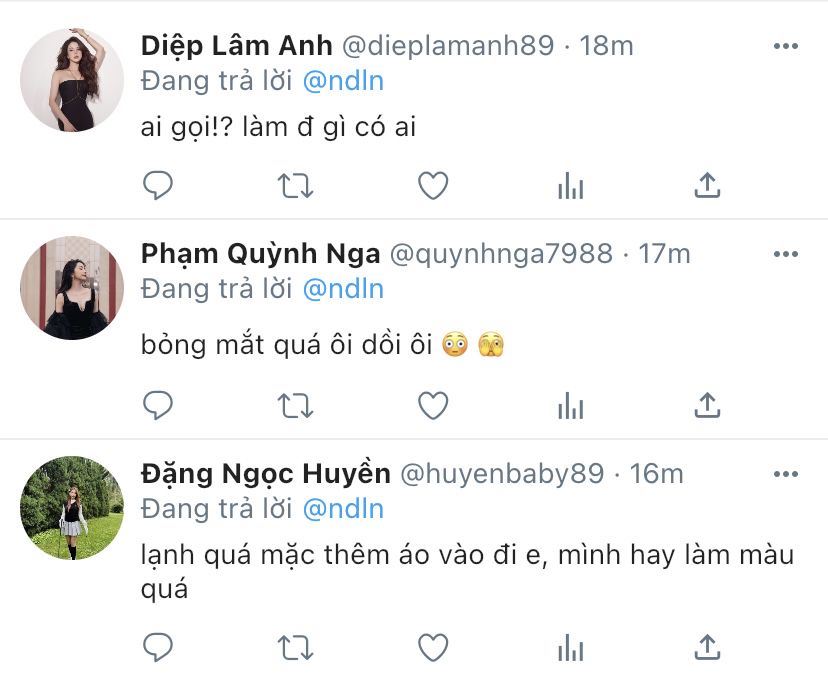Open more options on Diệp Lâm Anh's tweet
This screenshot has width=828, height=676.
[x=786, y=46]
